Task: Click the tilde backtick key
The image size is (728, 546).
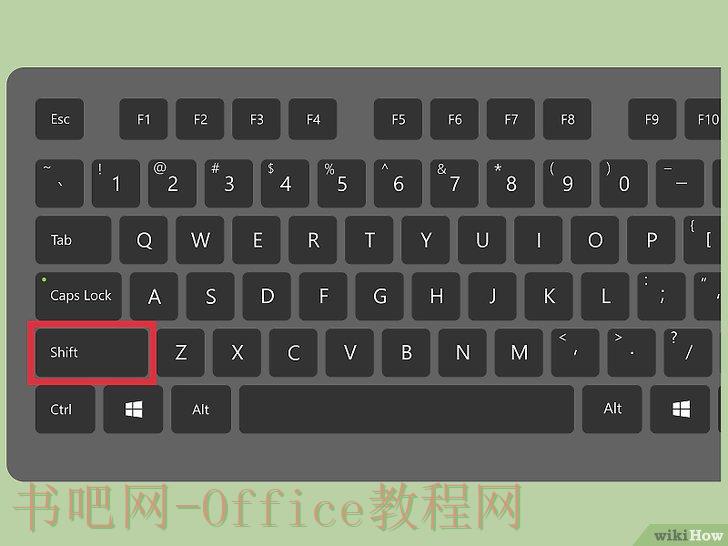Action: tap(59, 183)
